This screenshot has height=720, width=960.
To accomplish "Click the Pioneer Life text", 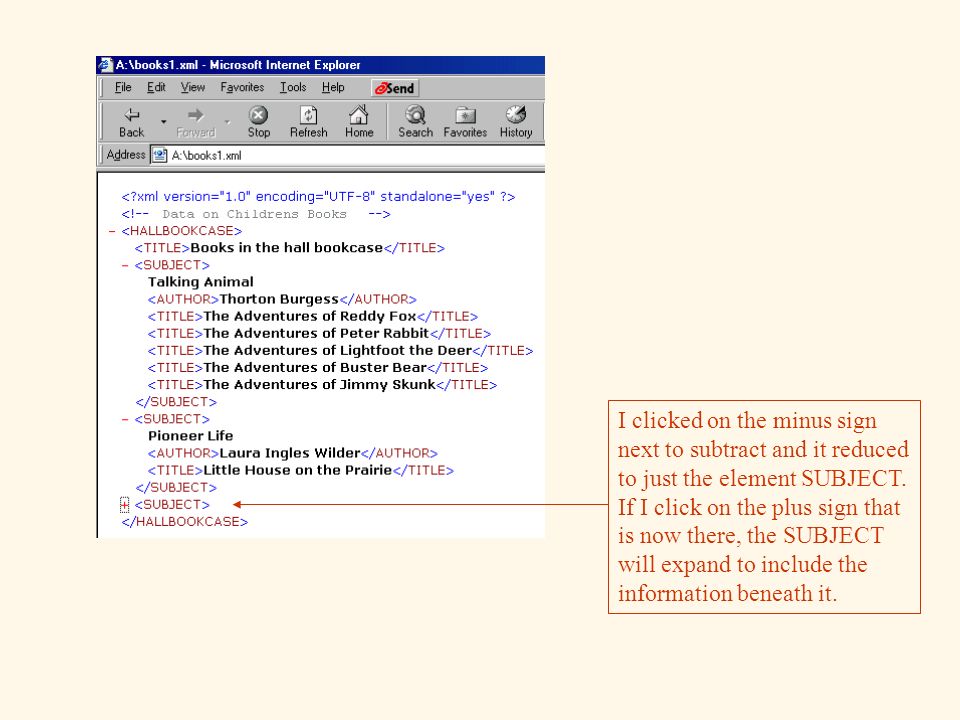I will coord(190,436).
